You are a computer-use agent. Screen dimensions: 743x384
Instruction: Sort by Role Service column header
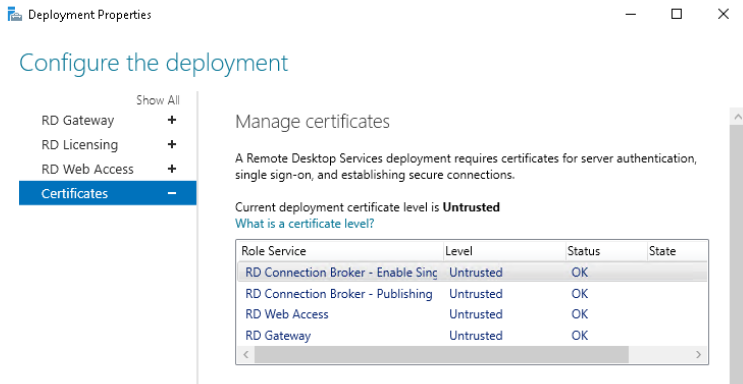(340, 251)
